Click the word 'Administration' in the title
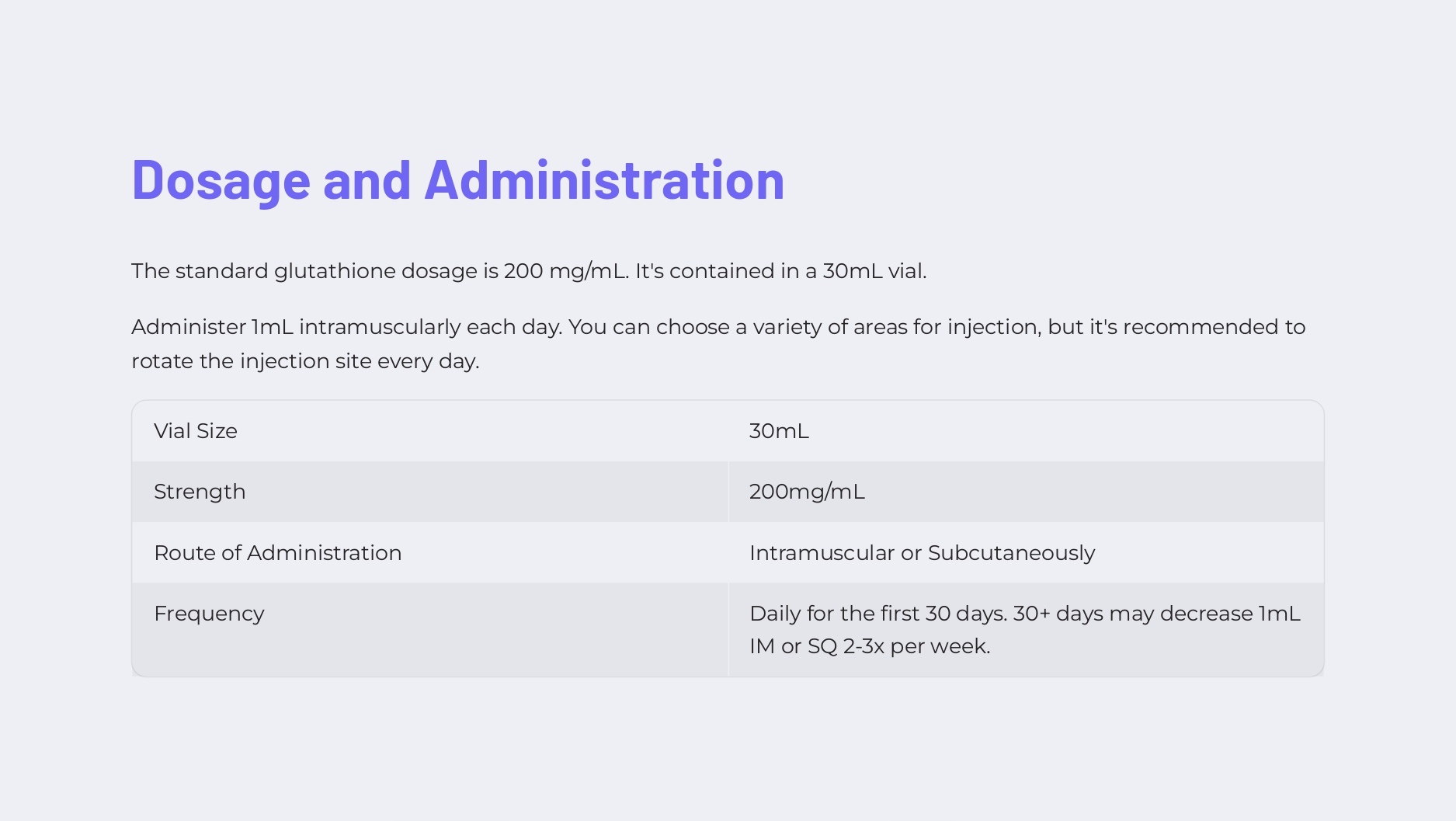Screen dimensions: 1456x821 (x=604, y=180)
